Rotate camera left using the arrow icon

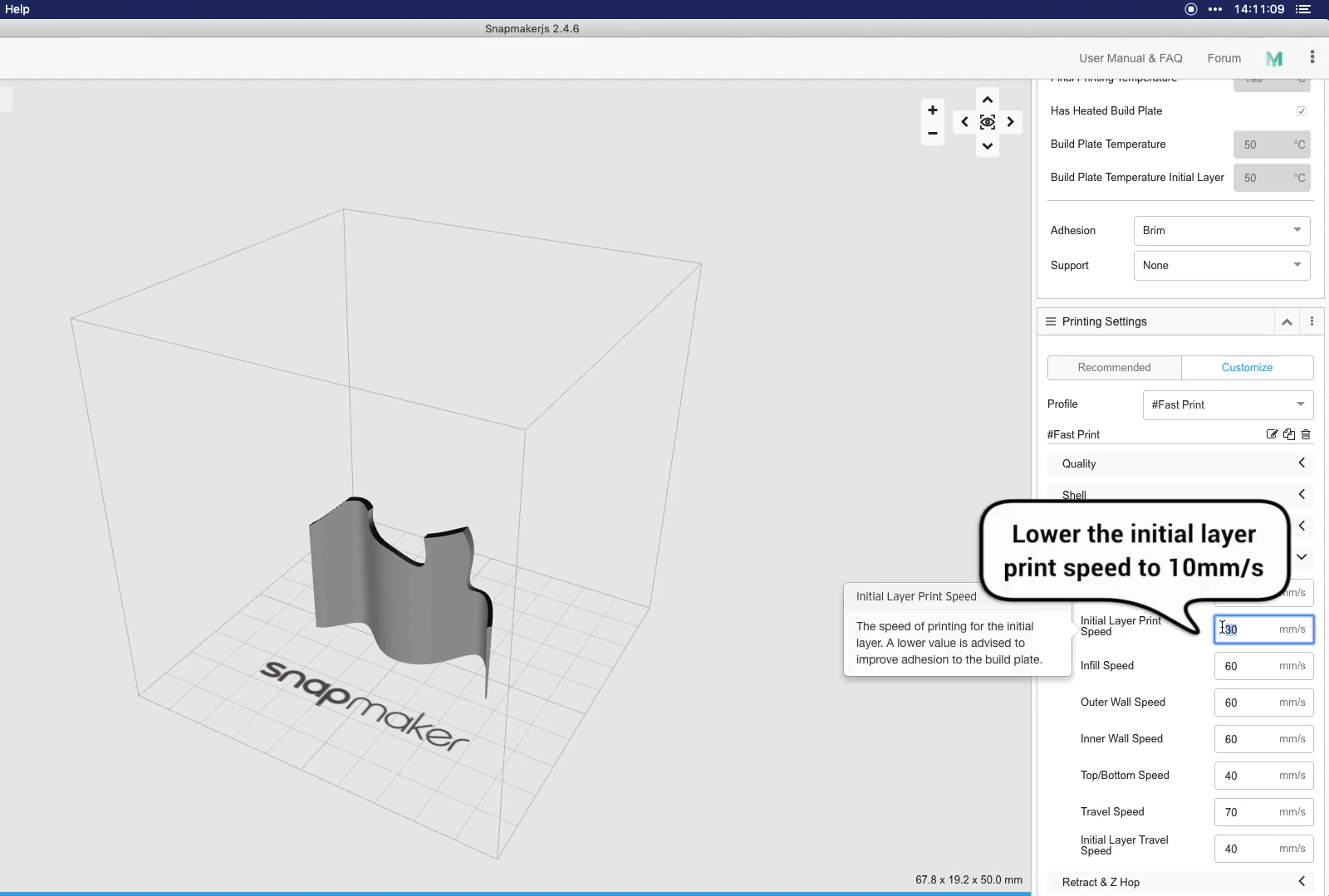[x=964, y=121]
